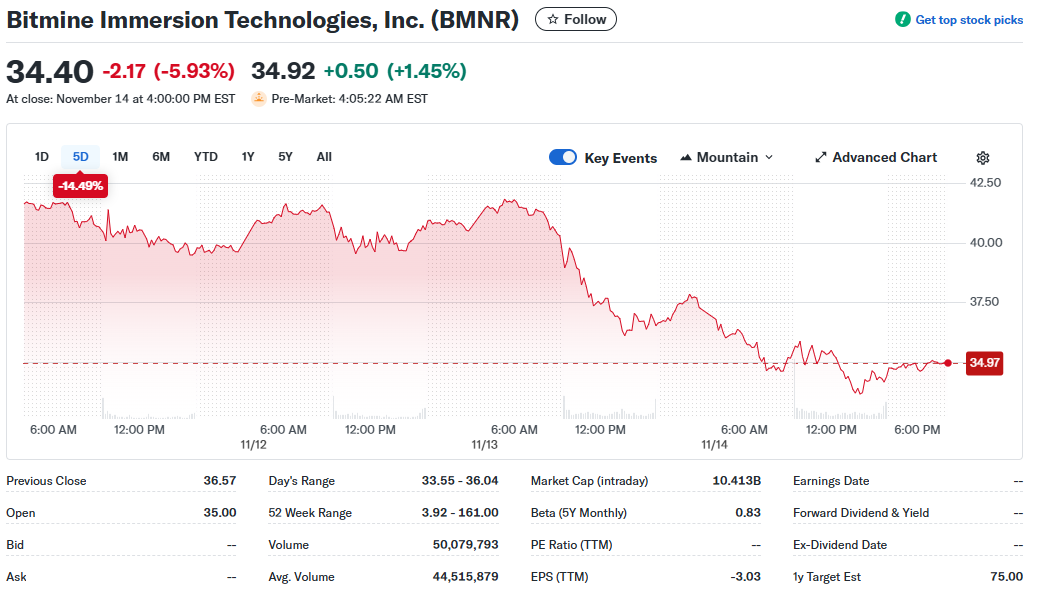This screenshot has height=603, width=1042.
Task: Select the 1Y time range tab
Action: (x=248, y=157)
